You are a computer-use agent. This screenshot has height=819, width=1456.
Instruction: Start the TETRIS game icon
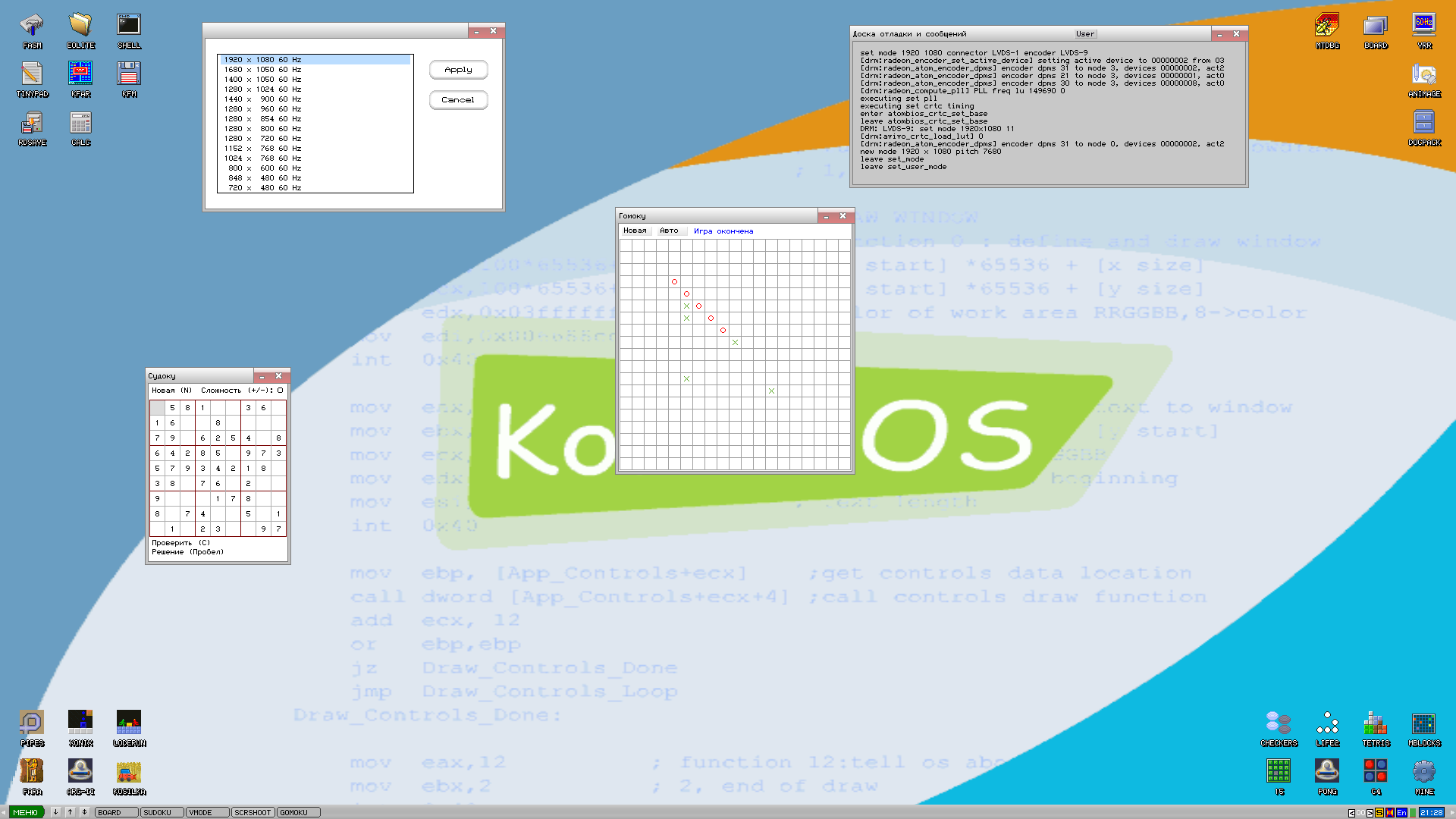click(x=1376, y=729)
